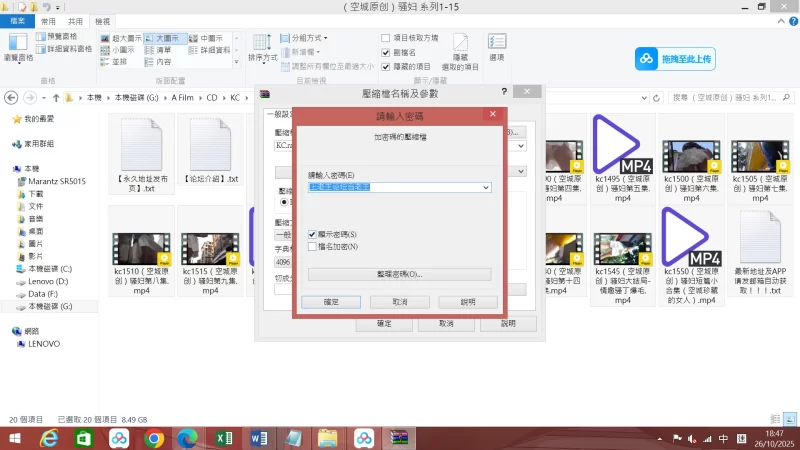The height and width of the screenshot is (450, 800).
Task: Click 確定 in password dialog
Action: [x=331, y=302]
